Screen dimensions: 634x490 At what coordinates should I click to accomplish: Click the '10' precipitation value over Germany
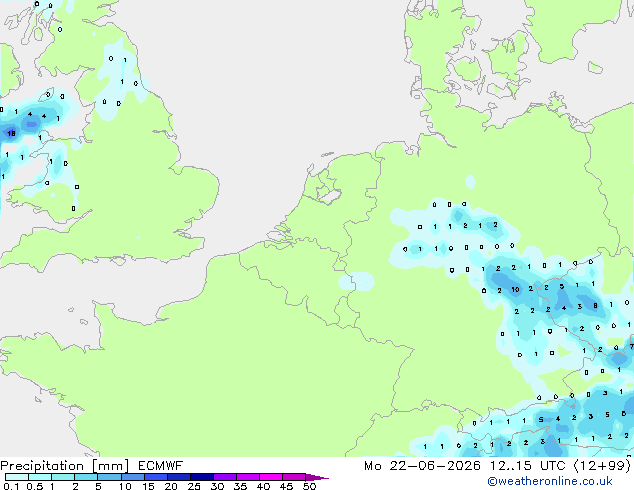[x=515, y=289]
